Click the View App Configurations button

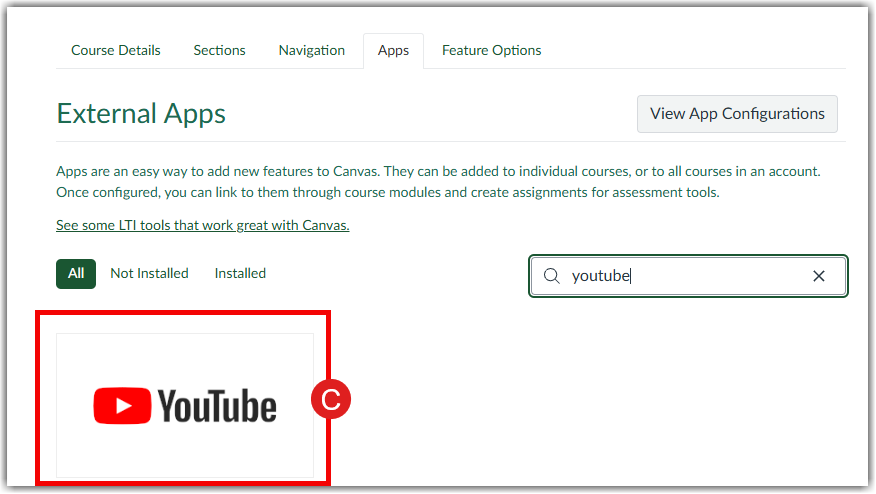pos(737,114)
